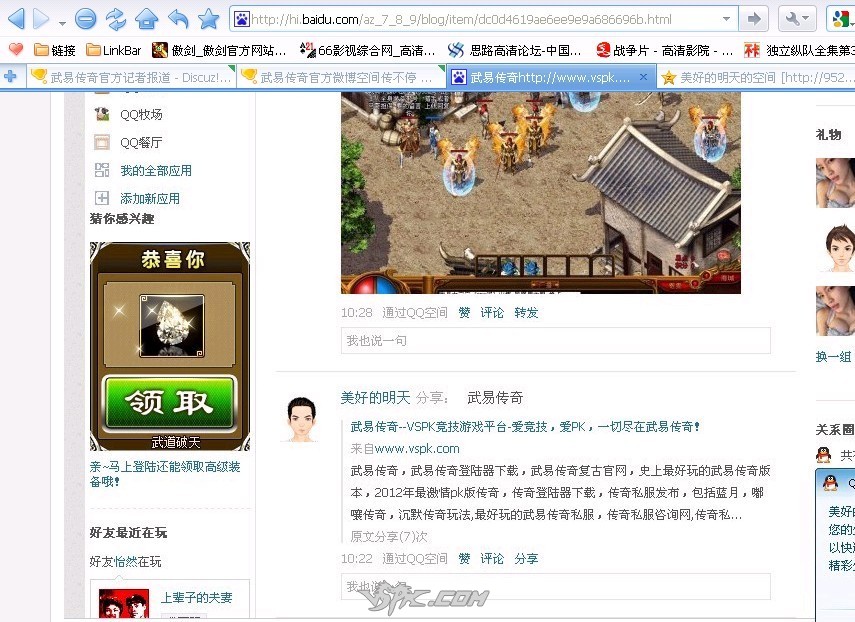Click the star Favorites icon
Viewport: 855px width, 622px height.
(x=208, y=19)
